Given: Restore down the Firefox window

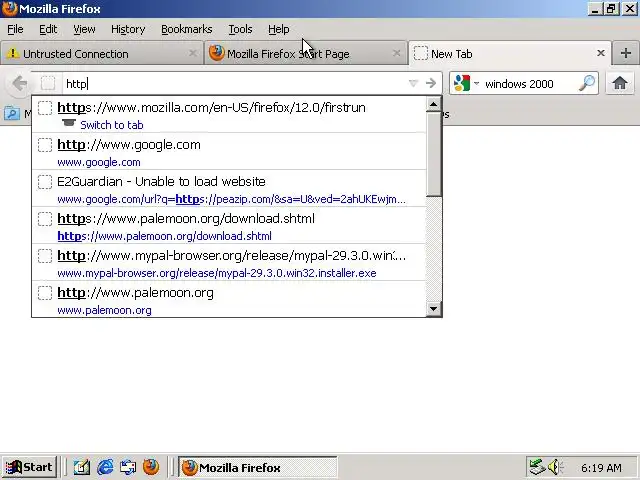Looking at the screenshot, I should 611,9.
